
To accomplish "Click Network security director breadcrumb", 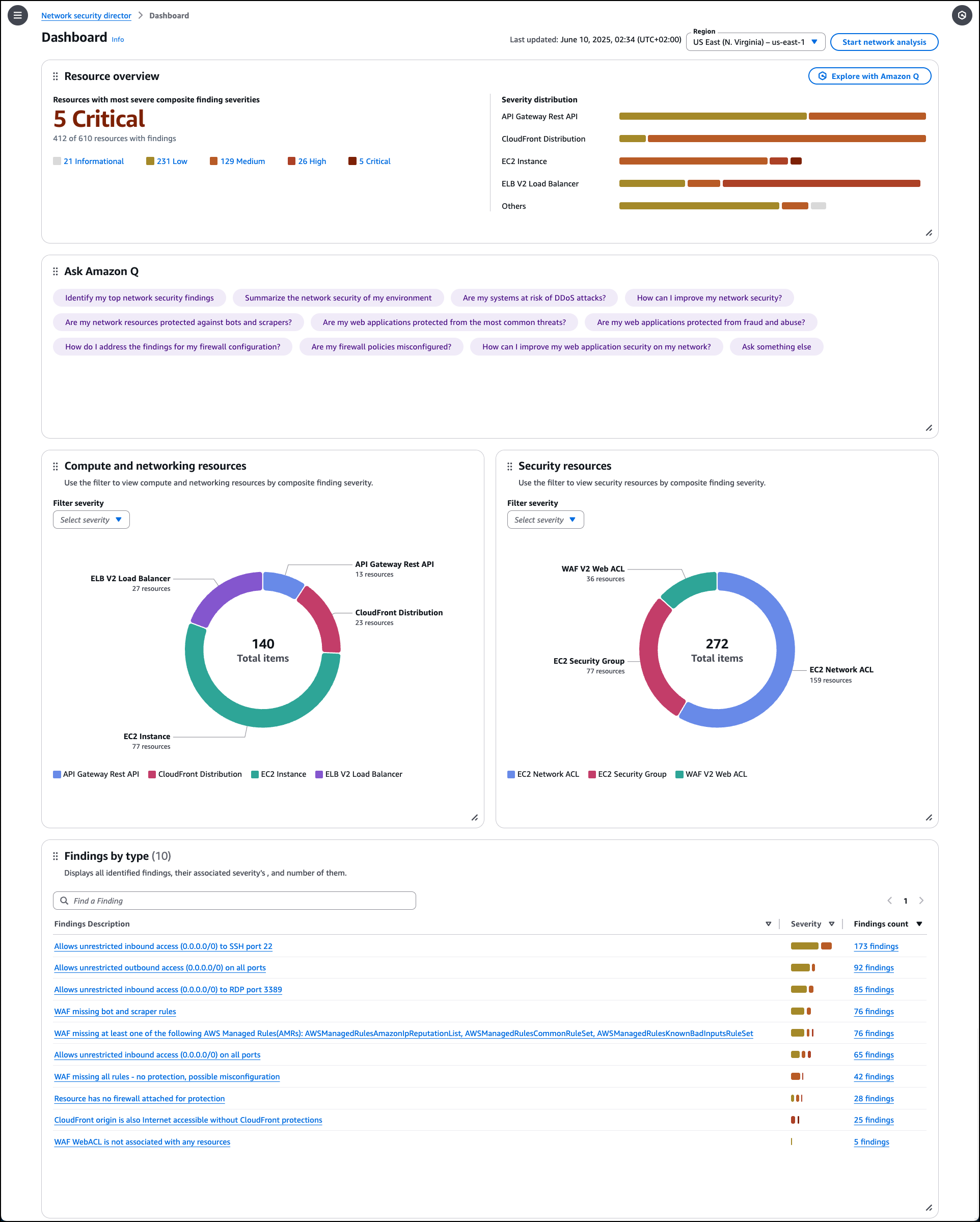I will click(x=86, y=16).
